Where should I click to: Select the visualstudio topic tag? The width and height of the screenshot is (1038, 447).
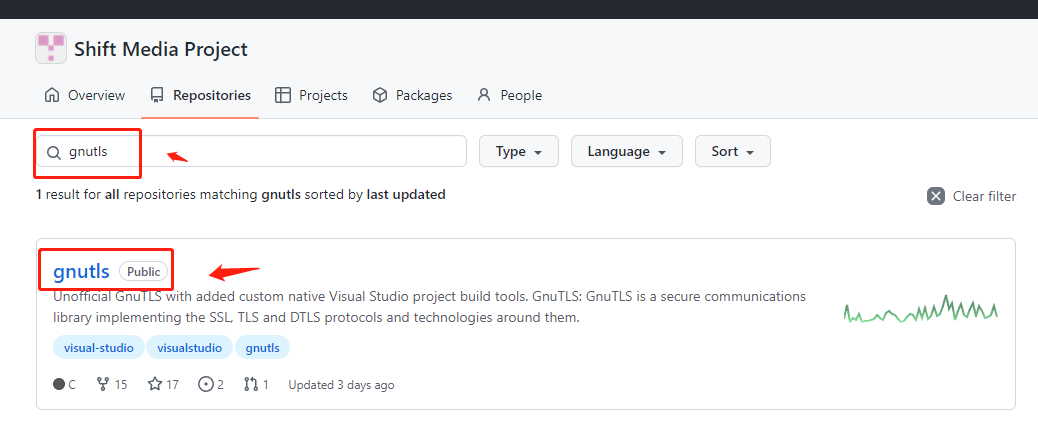click(190, 348)
